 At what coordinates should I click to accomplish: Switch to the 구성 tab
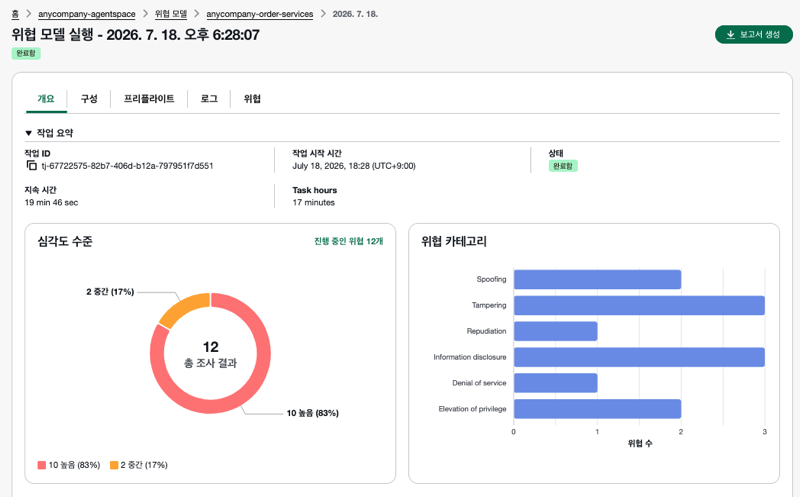tap(89, 99)
